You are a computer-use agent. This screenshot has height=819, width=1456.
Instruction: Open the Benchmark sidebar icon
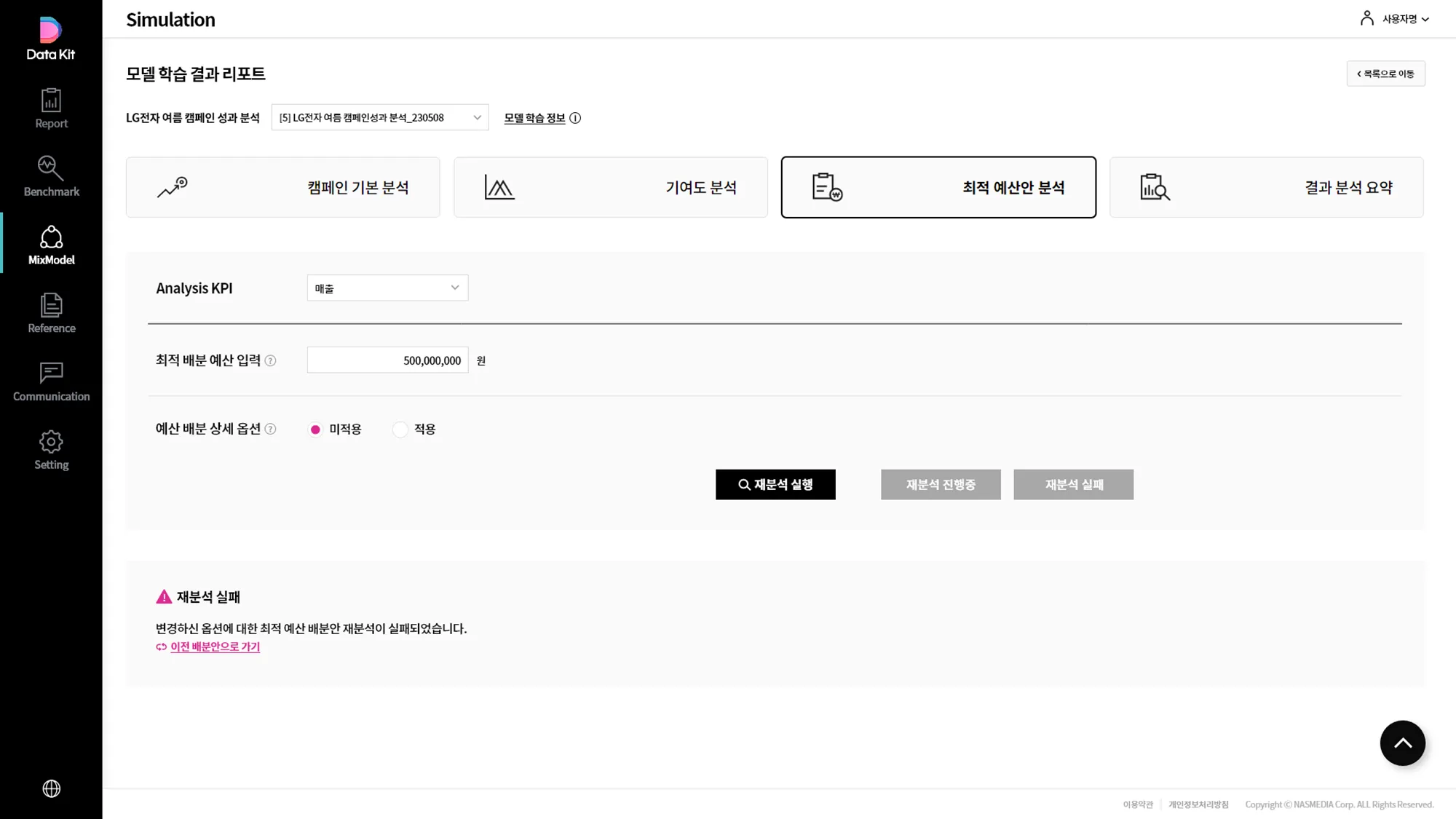tap(51, 176)
